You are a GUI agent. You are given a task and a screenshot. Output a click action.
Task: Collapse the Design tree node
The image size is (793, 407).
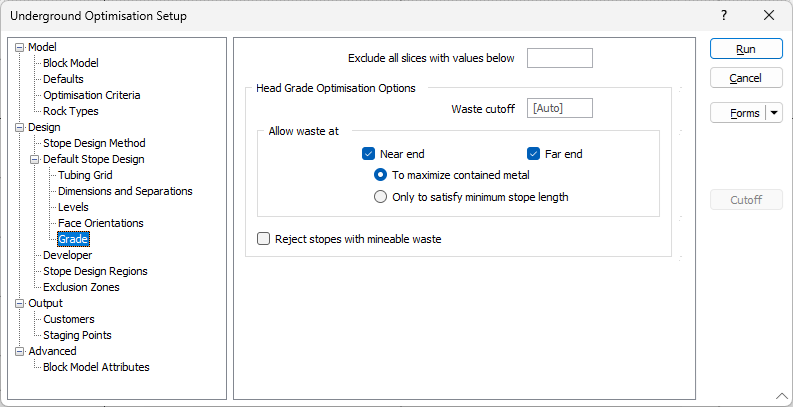coord(20,127)
